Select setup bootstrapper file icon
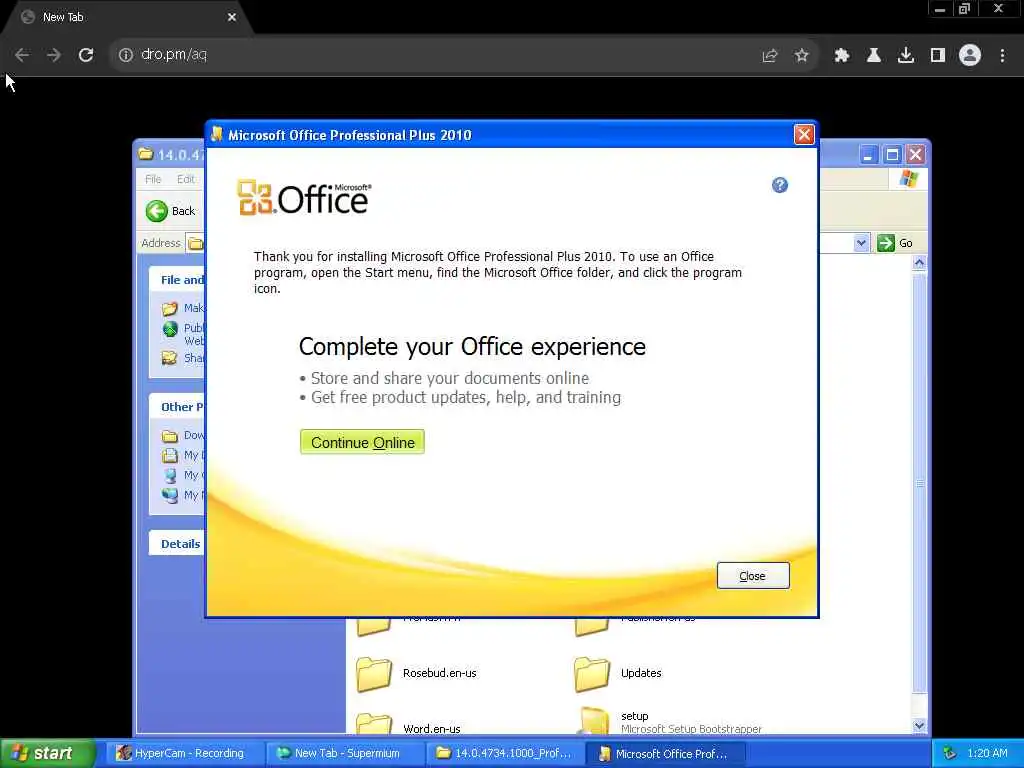Screen dimensions: 1024x768 pyautogui.click(x=594, y=720)
